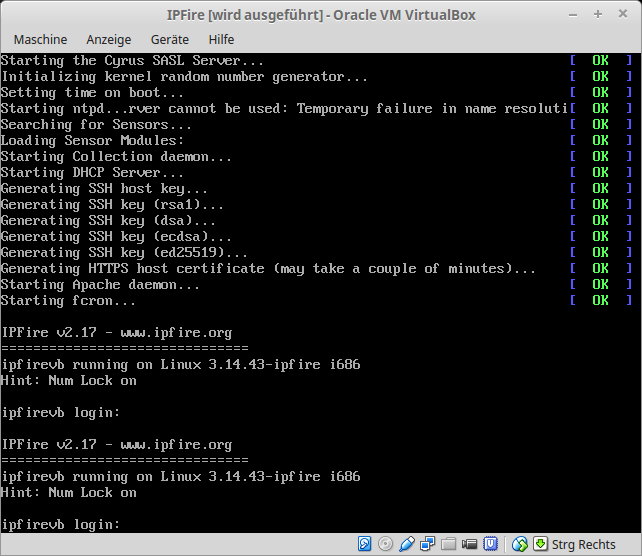
Task: Toggle the mouse integration indicator icon
Action: [x=520, y=544]
